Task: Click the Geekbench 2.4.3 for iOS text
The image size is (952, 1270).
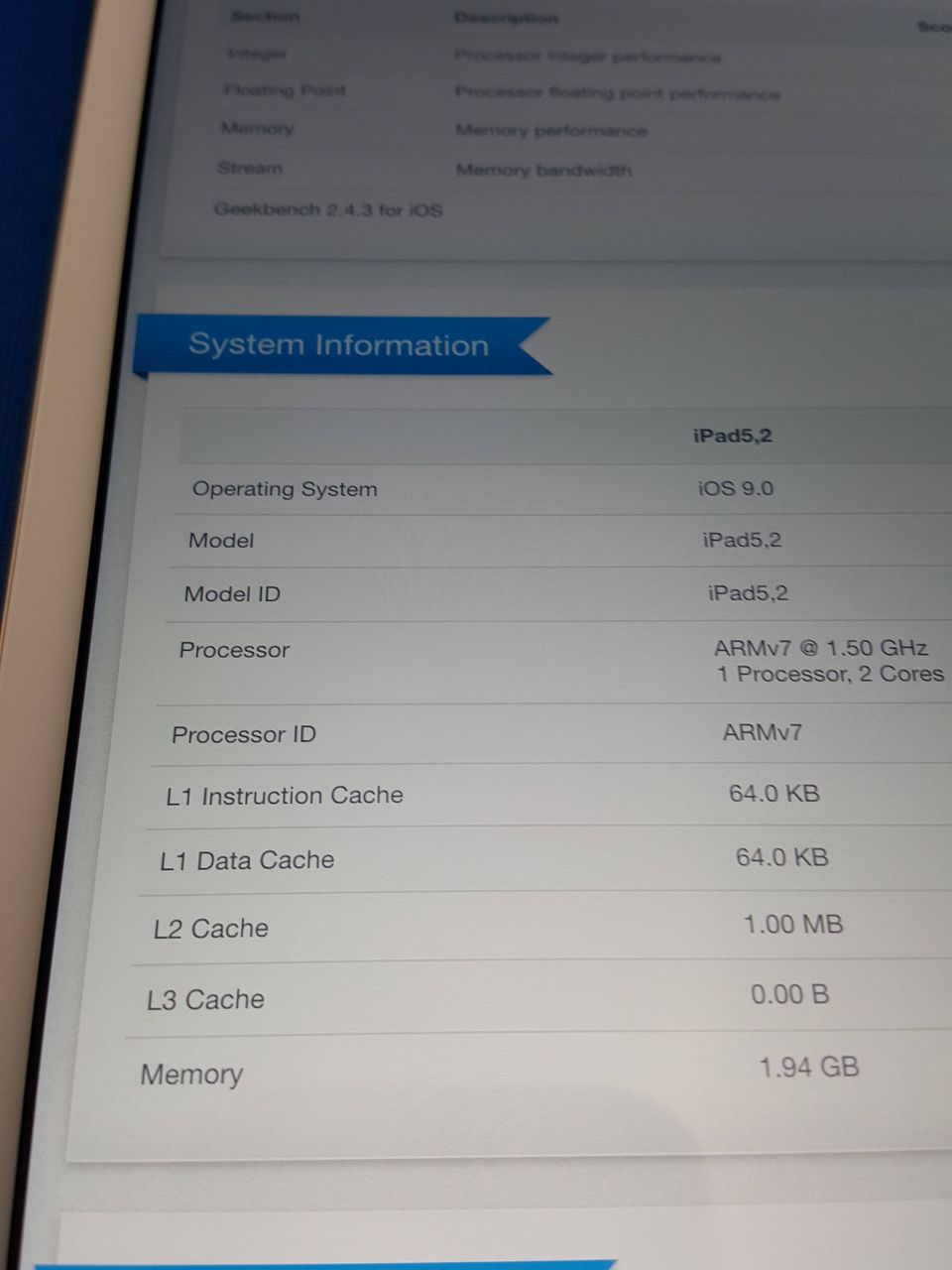Action: click(x=328, y=209)
